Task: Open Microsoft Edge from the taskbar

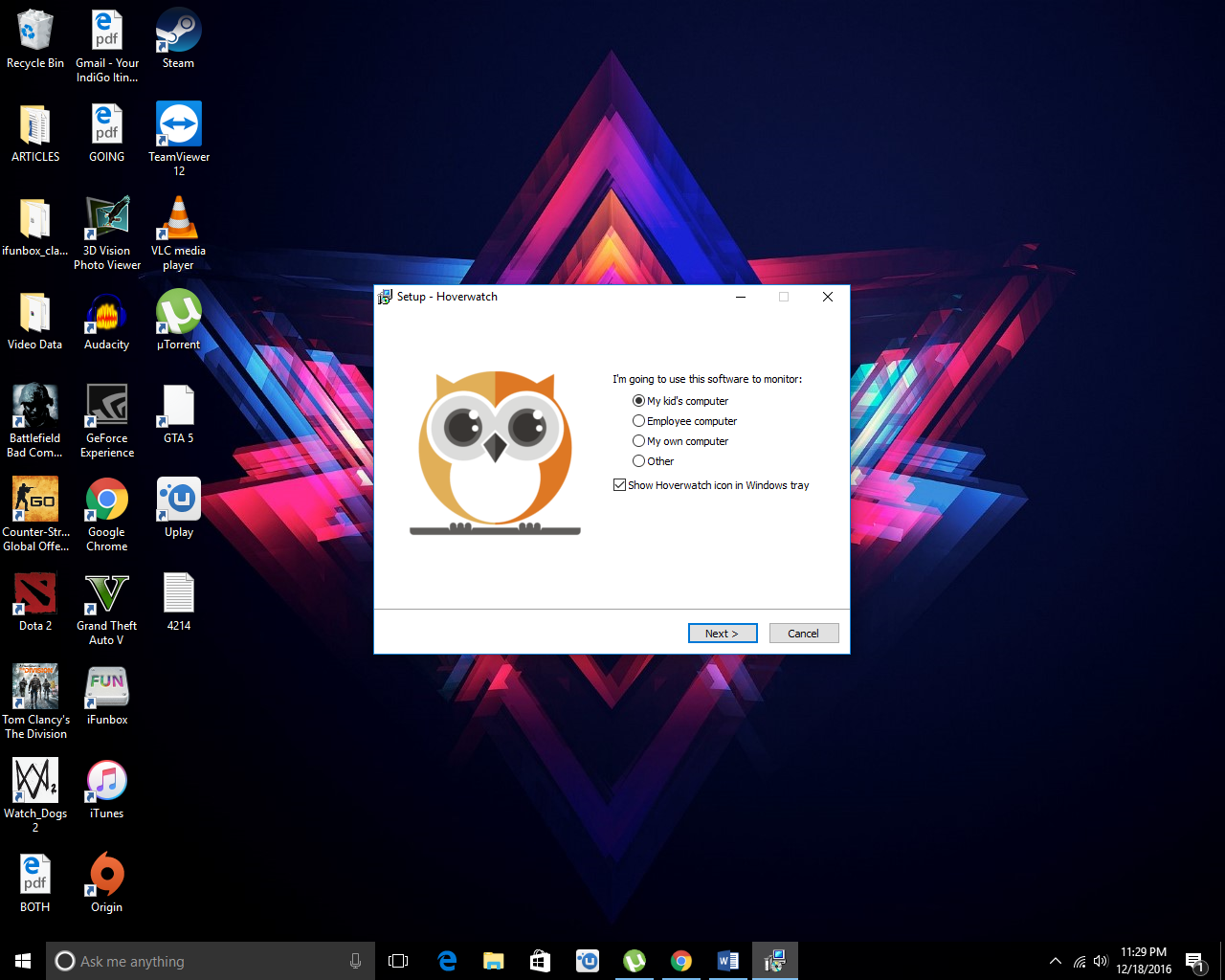Action: coord(447,961)
